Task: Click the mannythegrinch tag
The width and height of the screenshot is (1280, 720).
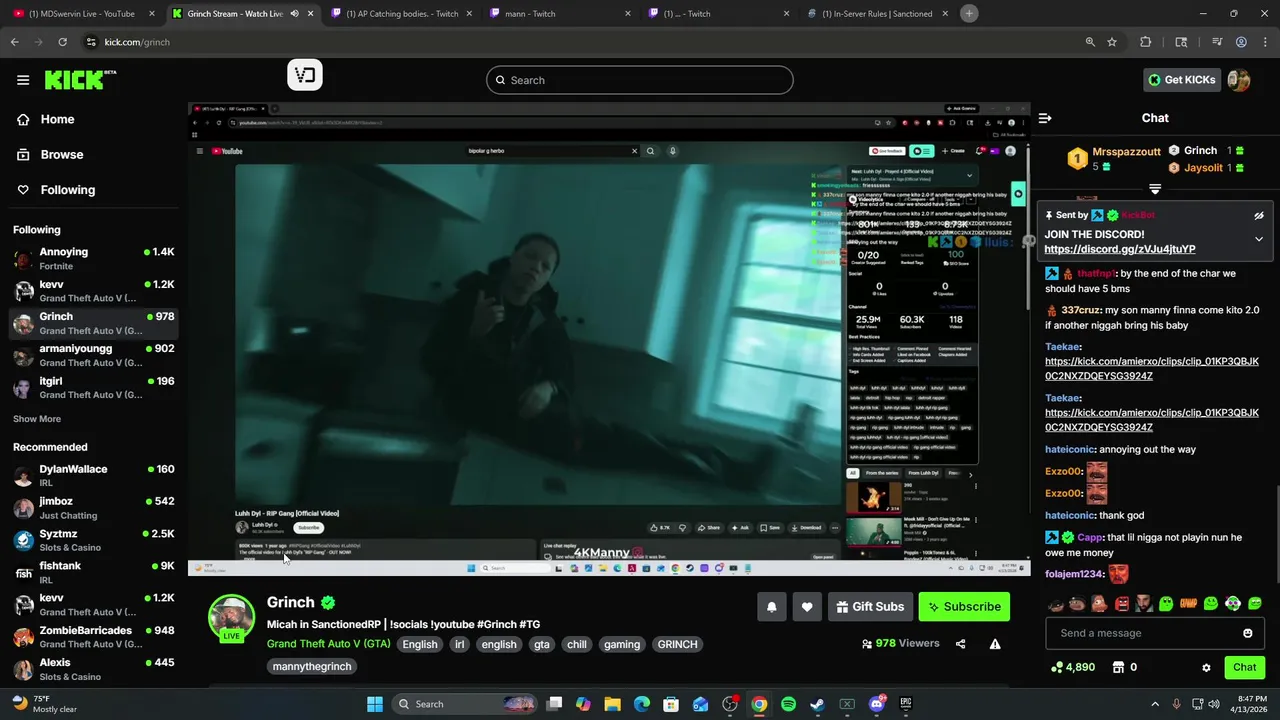Action: coord(312,666)
